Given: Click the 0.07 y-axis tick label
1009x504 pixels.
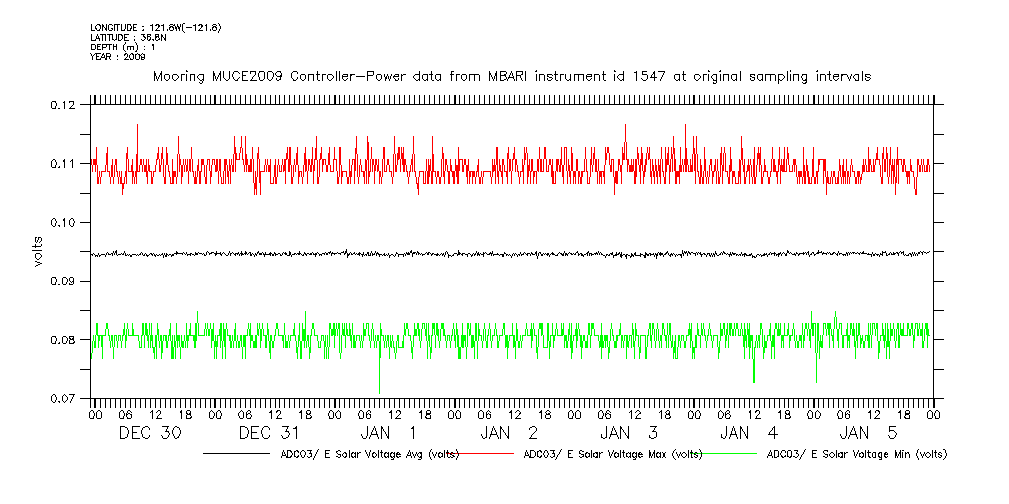Looking at the screenshot, I should click(63, 399).
